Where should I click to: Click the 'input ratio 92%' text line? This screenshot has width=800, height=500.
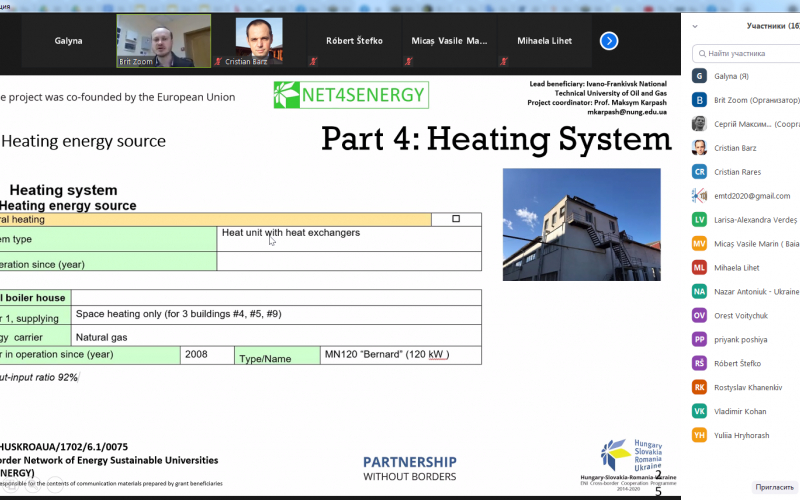tap(39, 378)
